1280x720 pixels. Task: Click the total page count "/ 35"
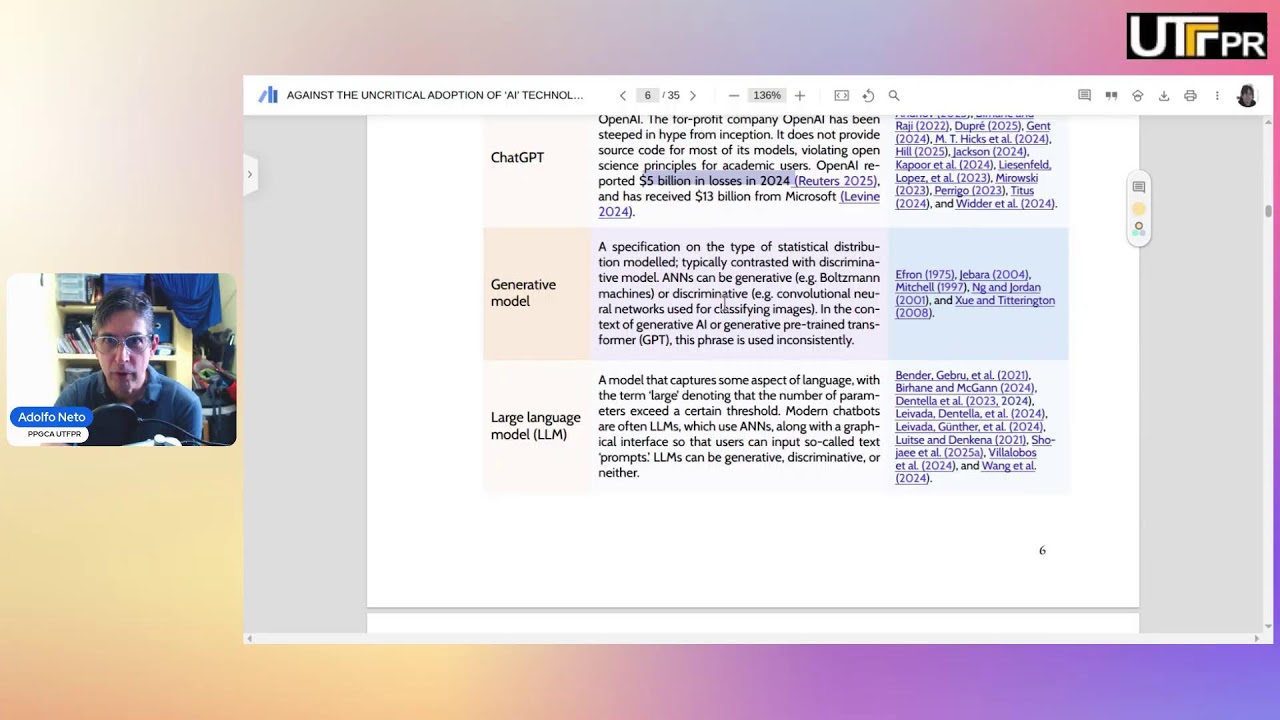[x=673, y=96]
